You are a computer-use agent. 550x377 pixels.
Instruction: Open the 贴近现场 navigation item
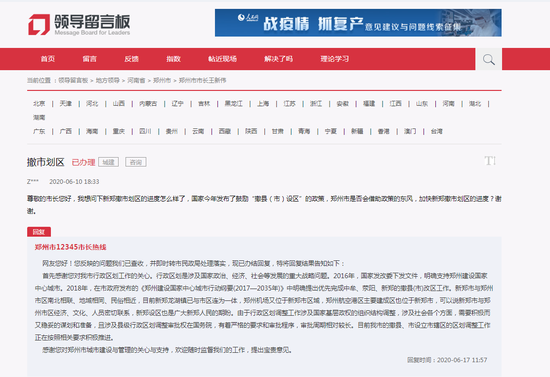[222, 59]
